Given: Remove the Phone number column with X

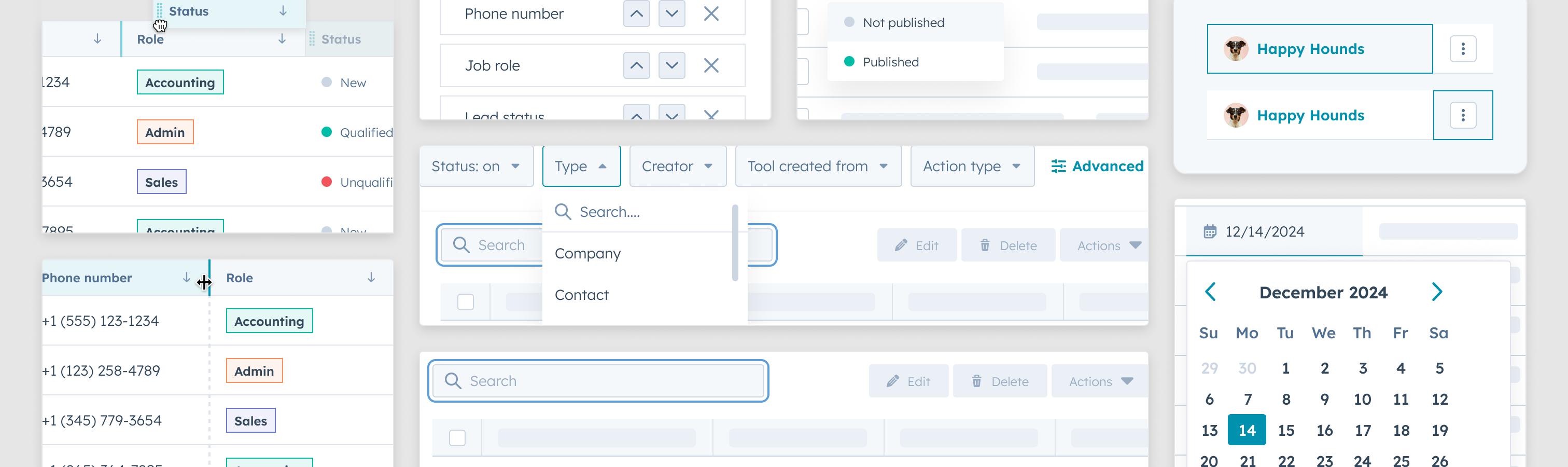Looking at the screenshot, I should click(711, 13).
